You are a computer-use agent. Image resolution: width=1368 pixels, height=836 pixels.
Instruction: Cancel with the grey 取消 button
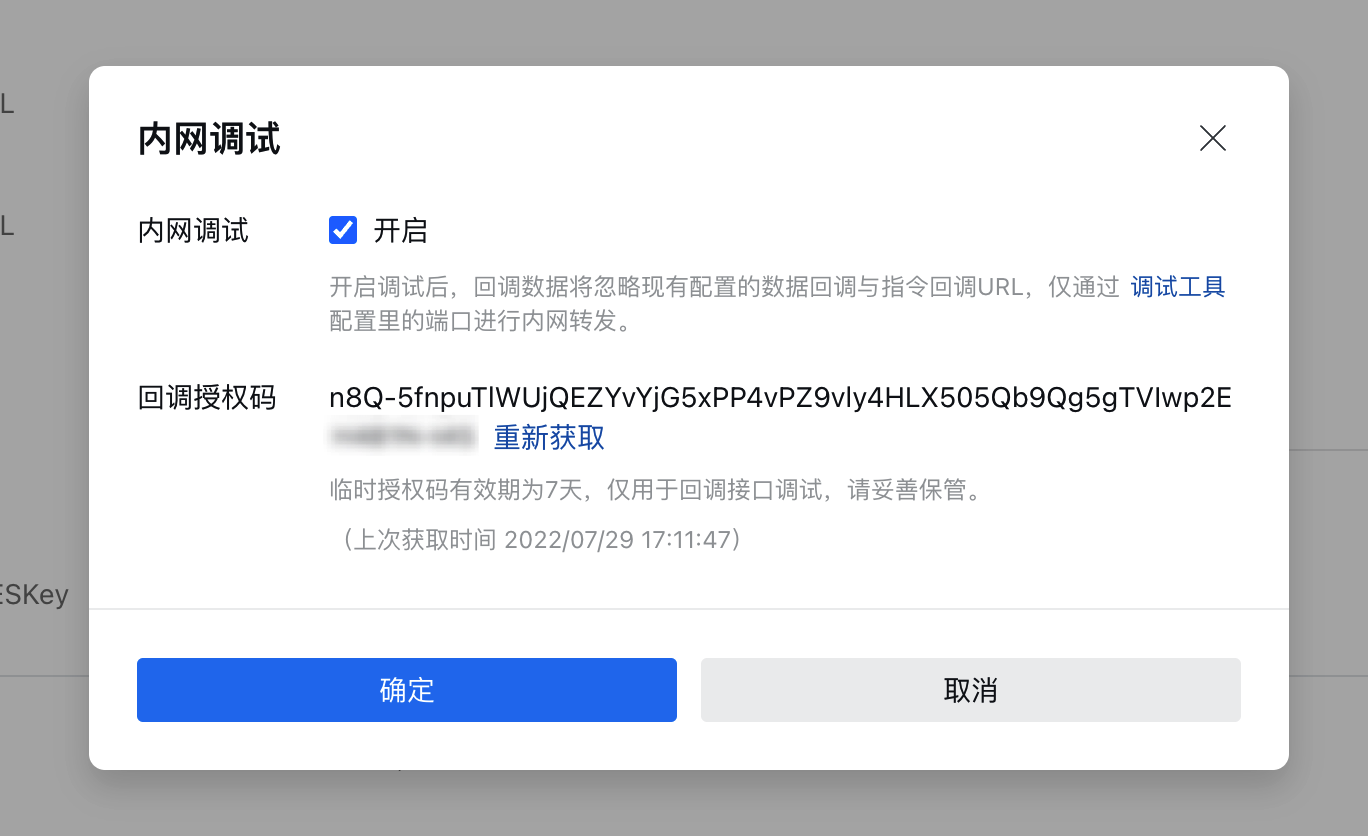point(971,690)
